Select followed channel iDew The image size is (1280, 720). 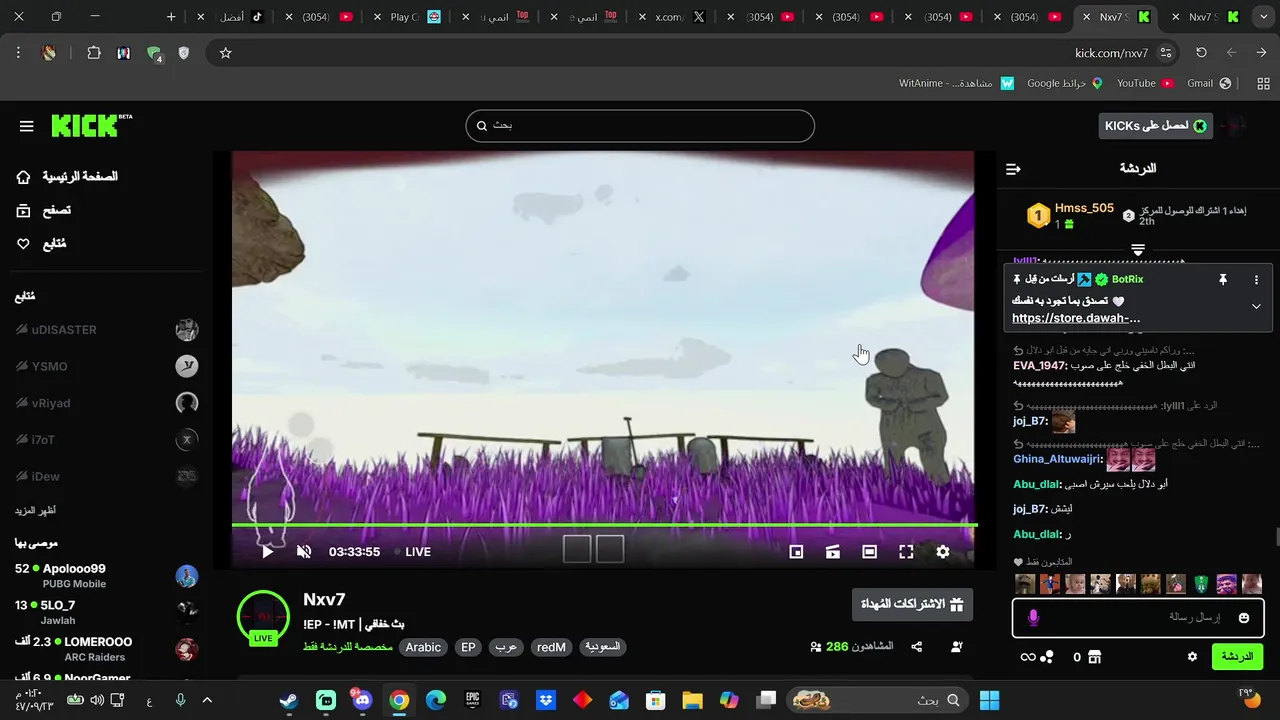107,477
